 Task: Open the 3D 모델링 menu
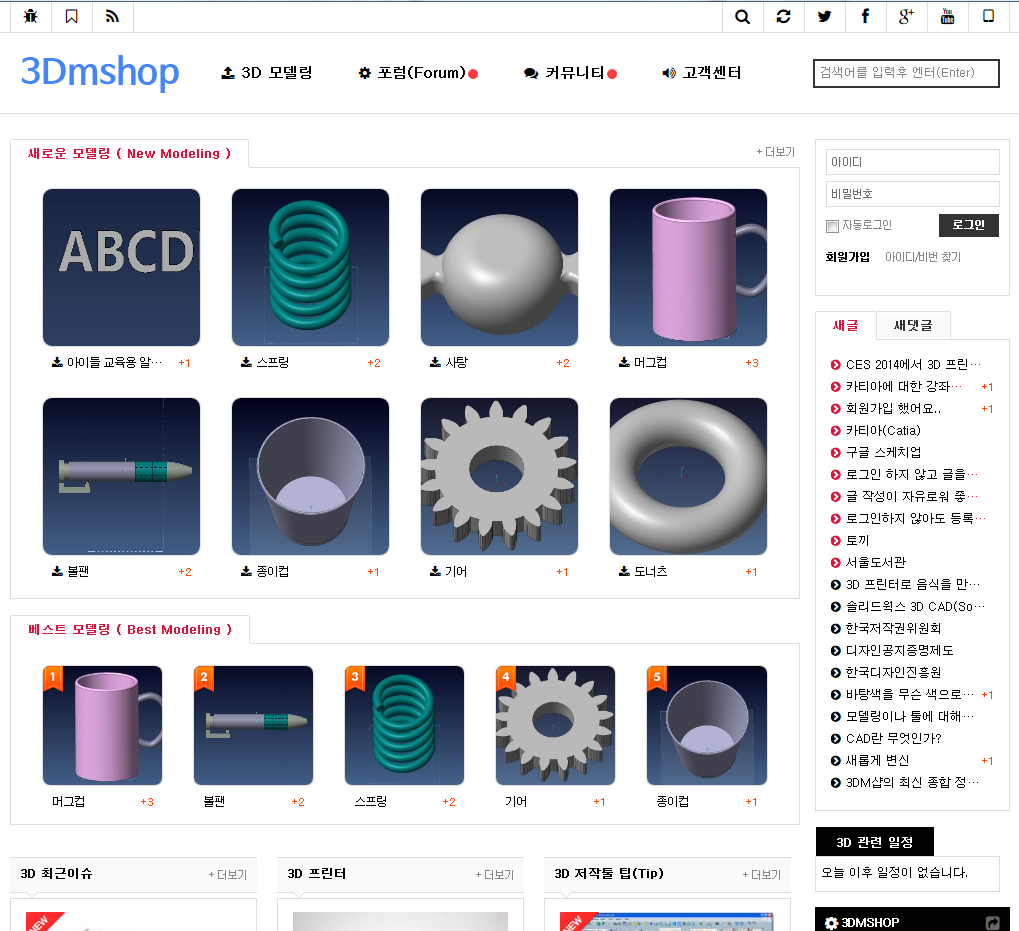tap(267, 73)
